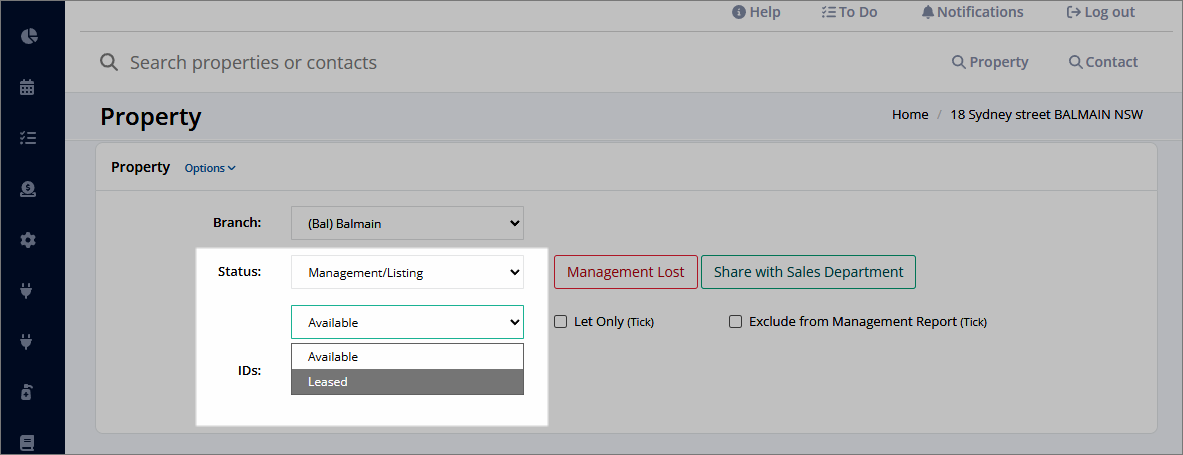
Task: Open the book icon in the sidebar
Action: click(28, 443)
